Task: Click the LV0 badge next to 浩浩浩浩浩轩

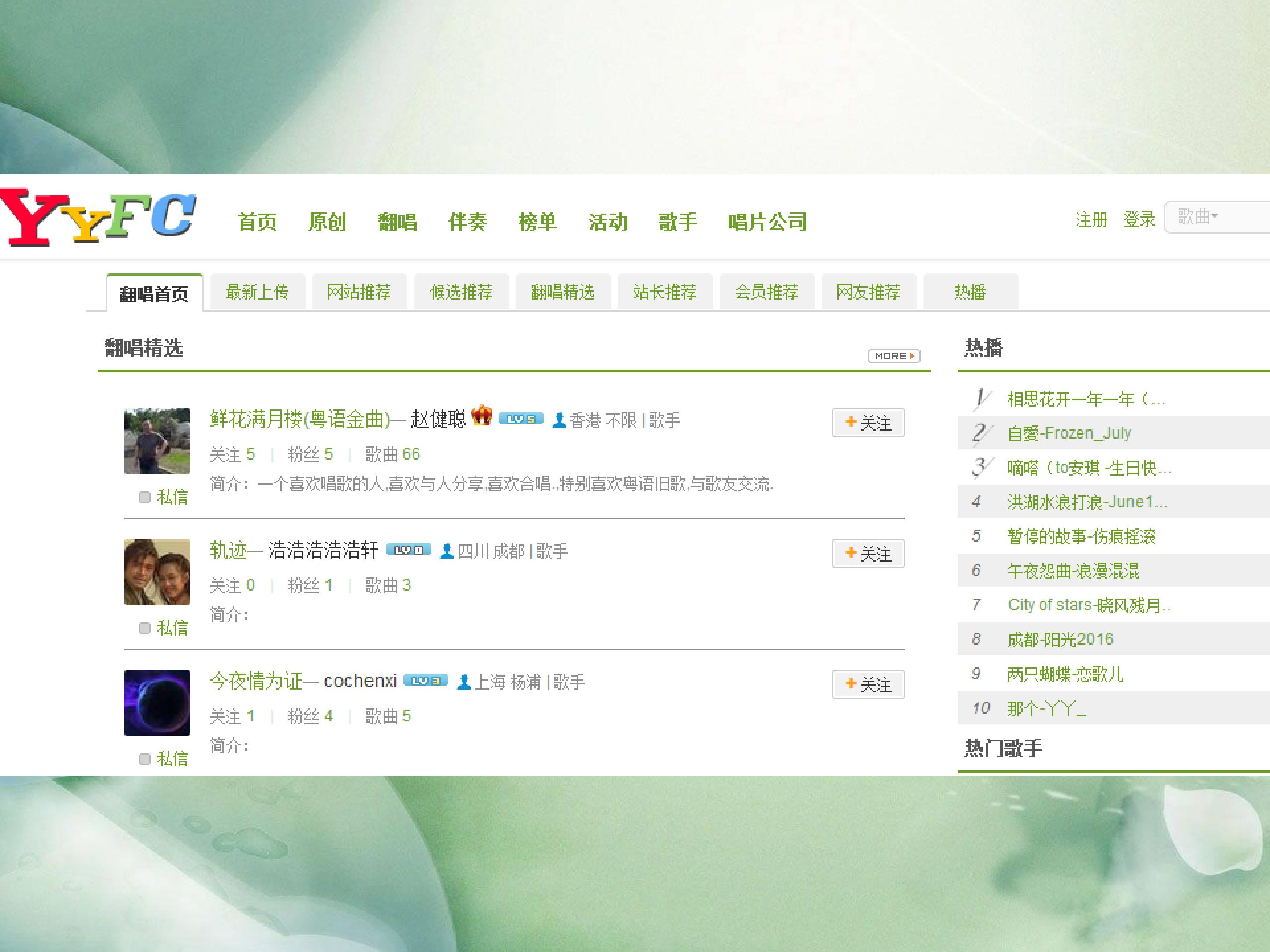Action: (x=408, y=550)
